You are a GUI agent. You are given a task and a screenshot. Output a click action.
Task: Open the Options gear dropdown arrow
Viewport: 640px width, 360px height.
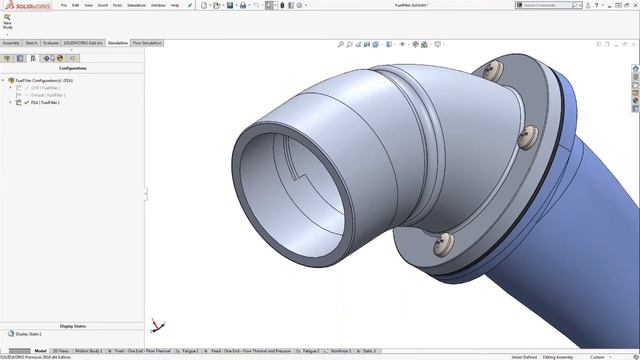click(x=306, y=5)
